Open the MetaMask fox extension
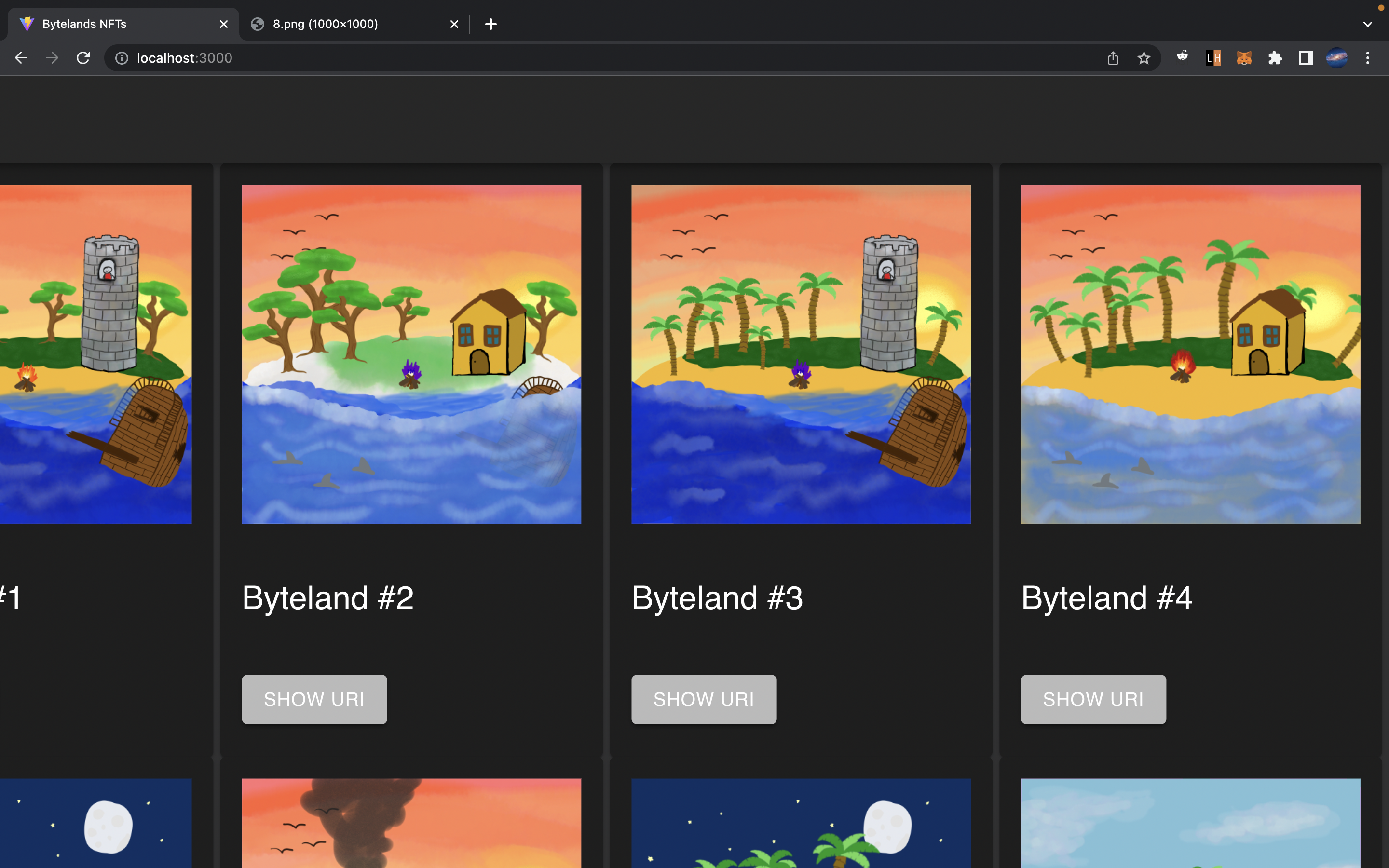1389x868 pixels. 1244,58
